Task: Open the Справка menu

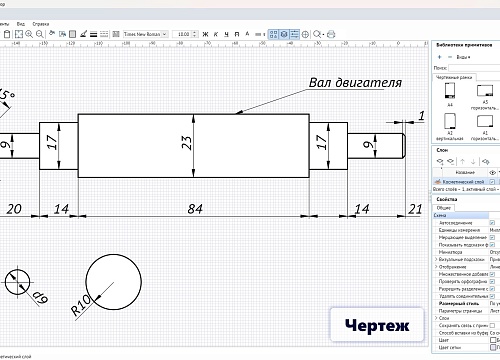Action: 41,24
